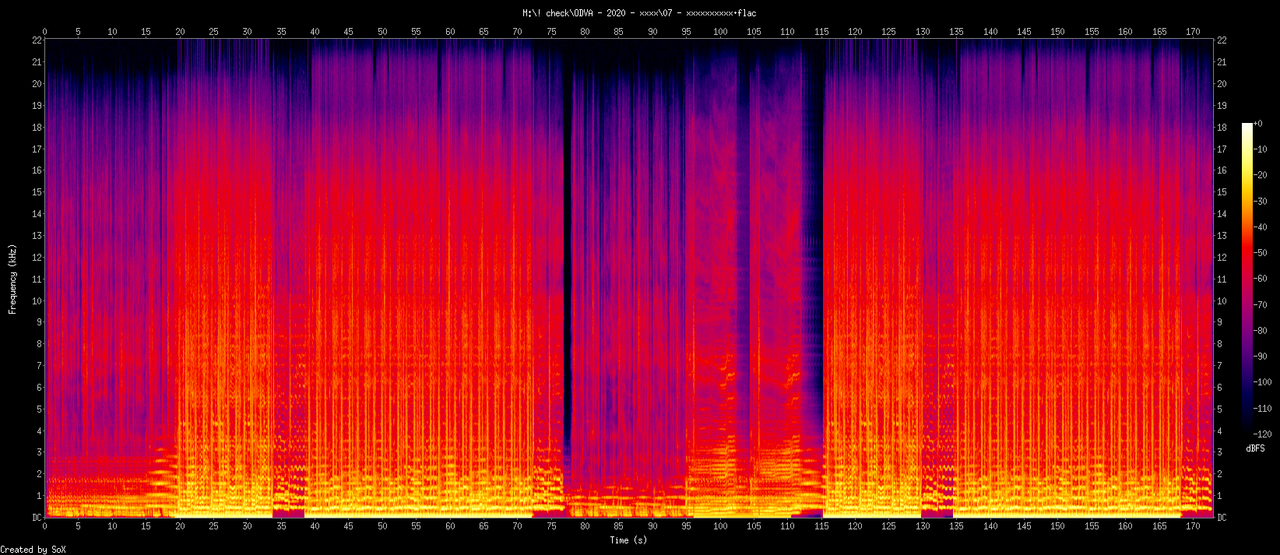Click the "-30" color scale label
Image resolution: width=1280 pixels, height=555 pixels.
1262,201
